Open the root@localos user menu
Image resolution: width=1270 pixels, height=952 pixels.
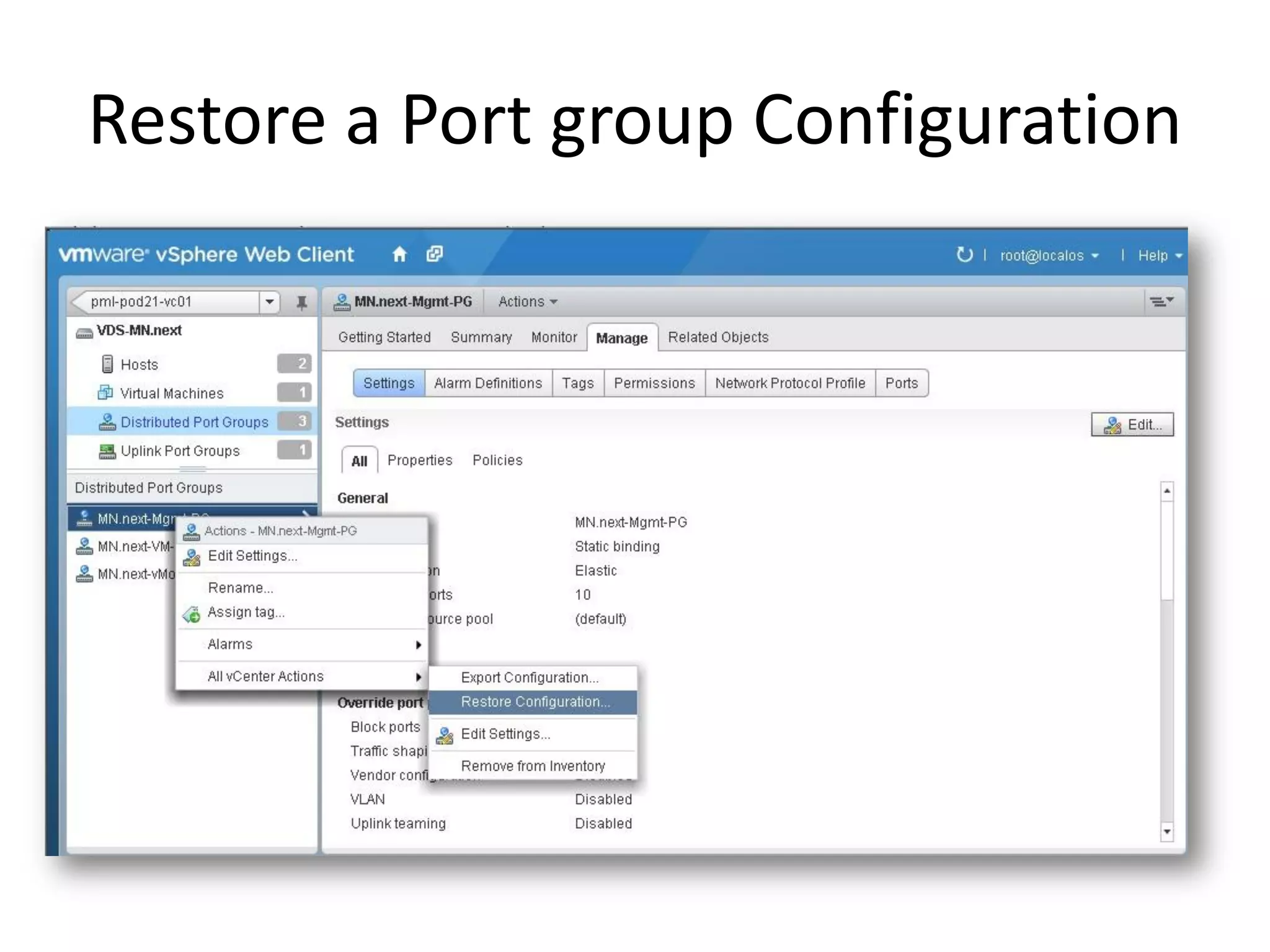click(x=1049, y=255)
